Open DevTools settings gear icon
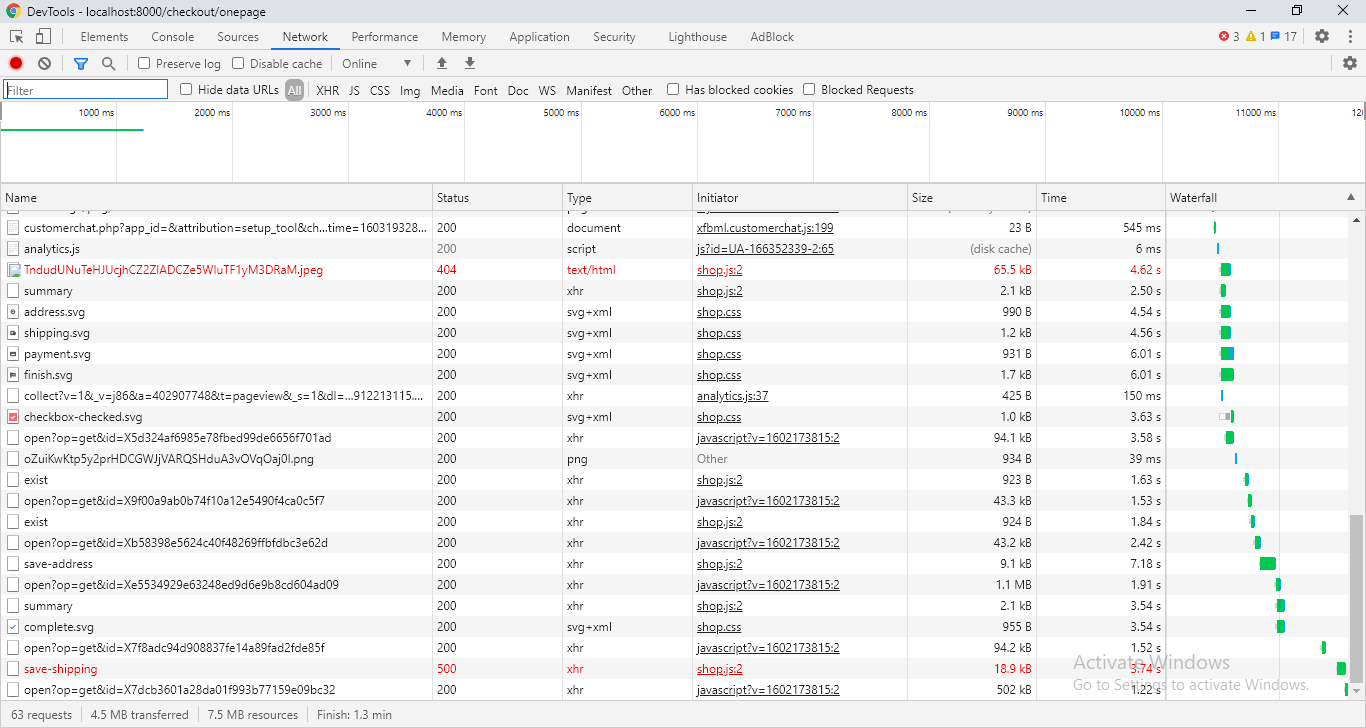This screenshot has width=1366, height=728. [x=1322, y=37]
